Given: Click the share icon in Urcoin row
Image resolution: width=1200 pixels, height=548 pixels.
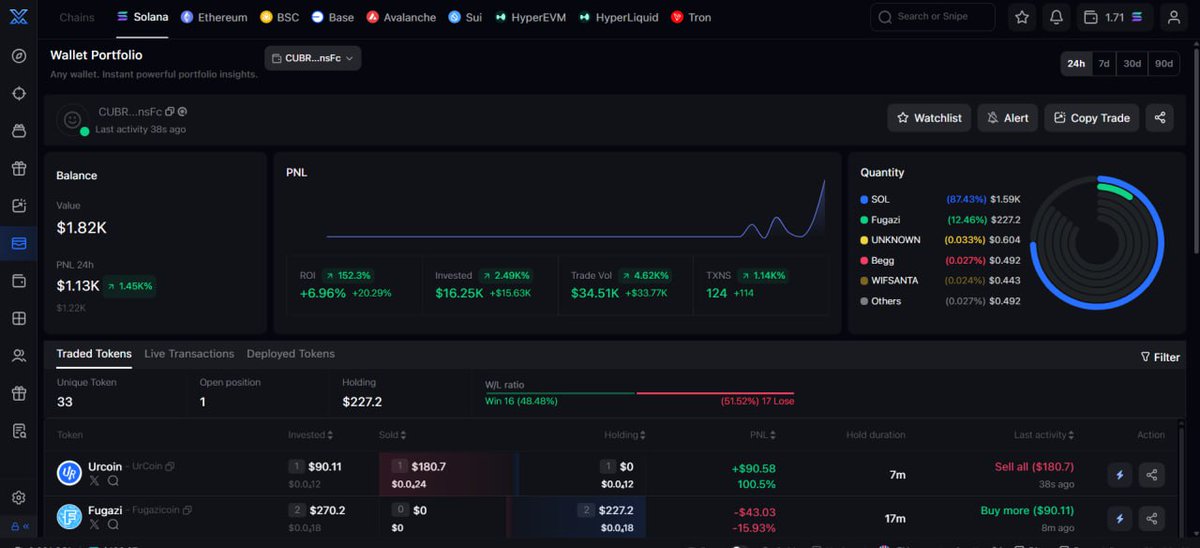Looking at the screenshot, I should tap(1152, 475).
